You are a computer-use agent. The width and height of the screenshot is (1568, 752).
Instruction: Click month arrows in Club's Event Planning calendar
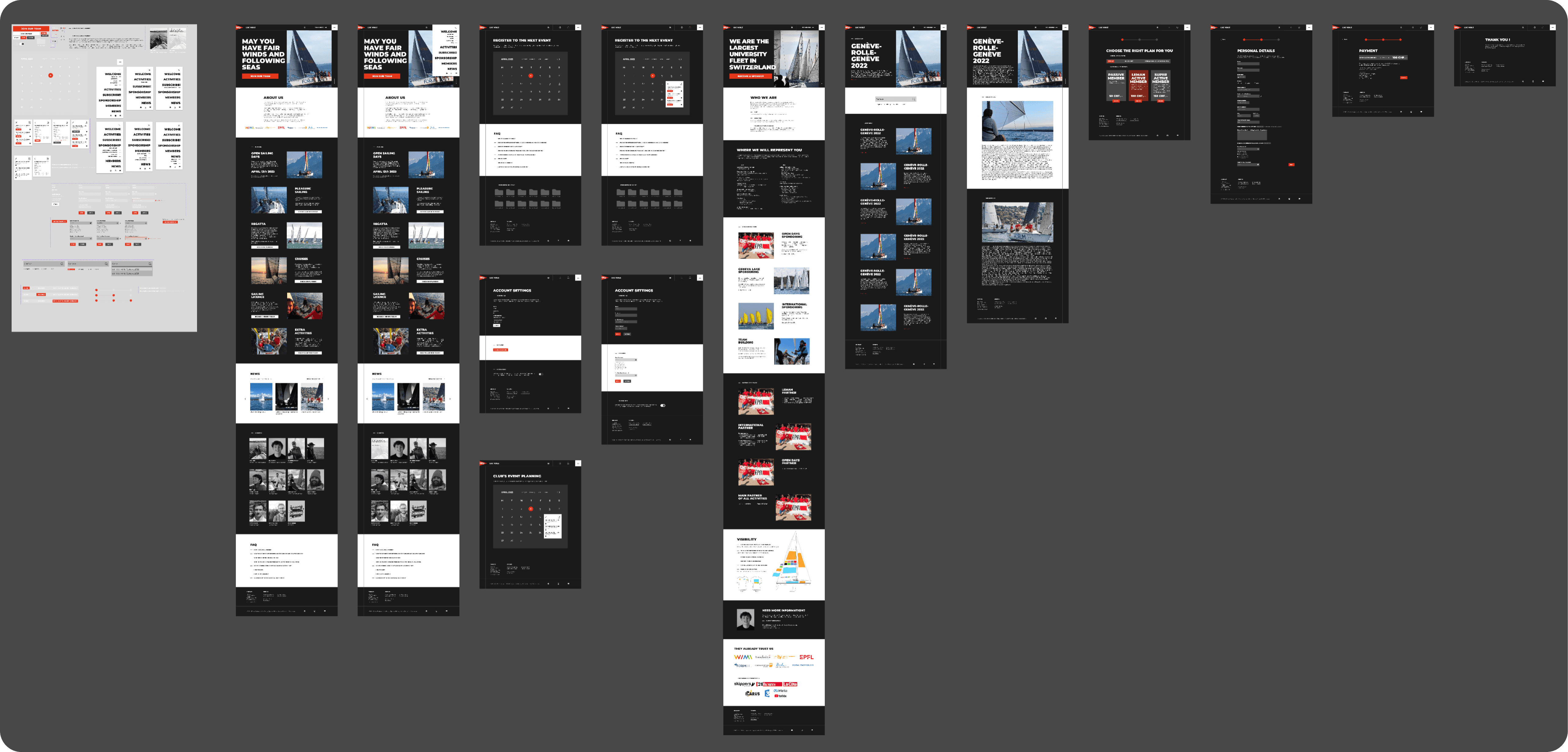[558, 492]
